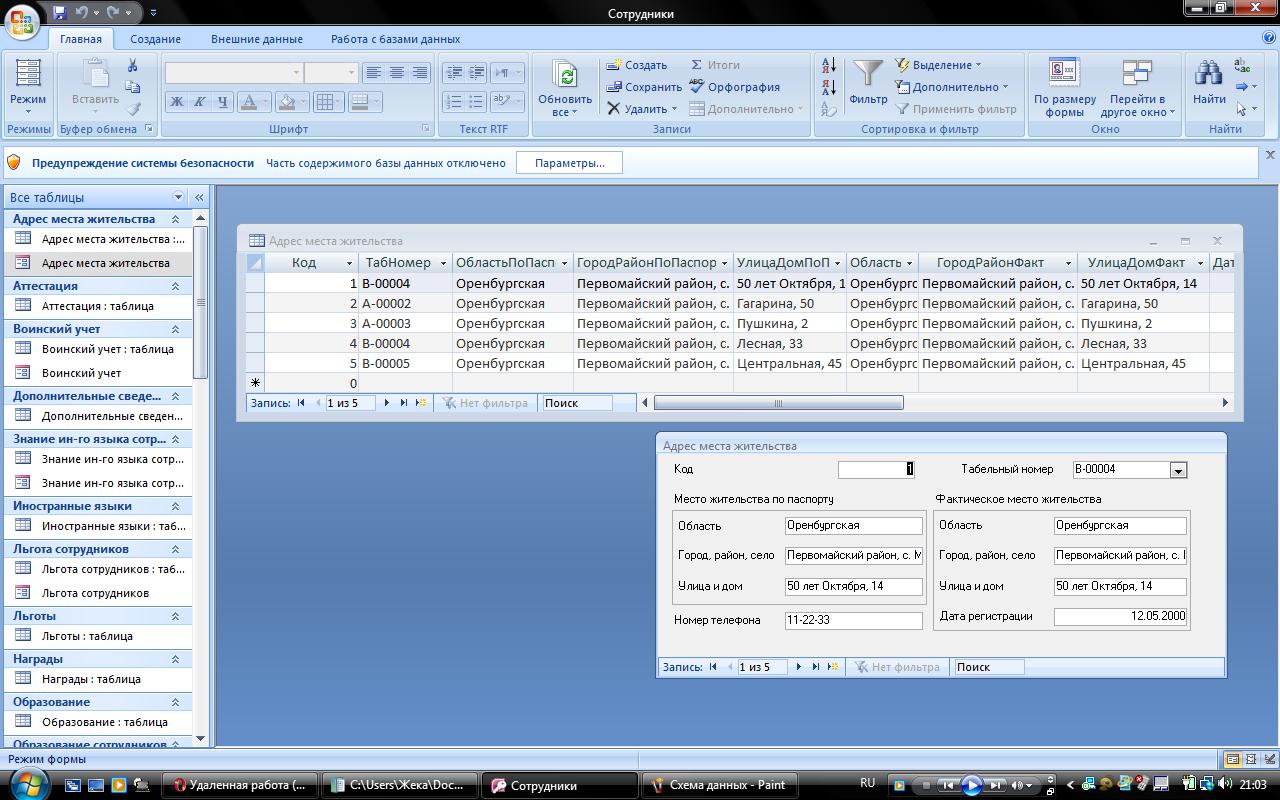The image size is (1280, 800).
Task: Undo via Quick Access toolbar arrow
Action: (82, 13)
